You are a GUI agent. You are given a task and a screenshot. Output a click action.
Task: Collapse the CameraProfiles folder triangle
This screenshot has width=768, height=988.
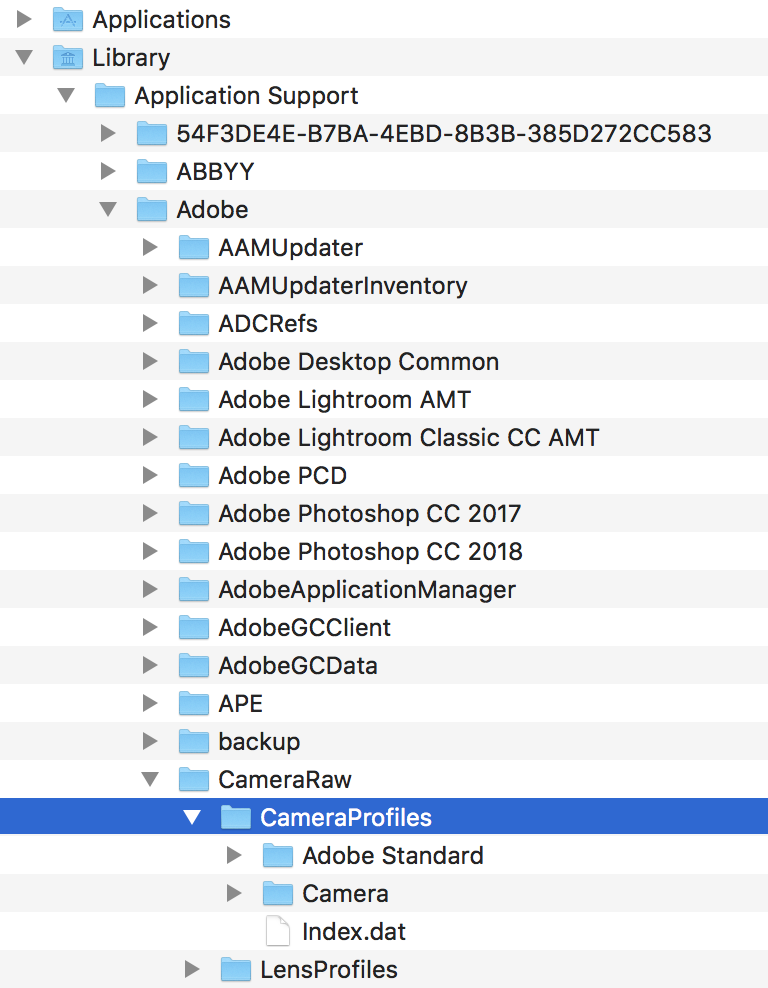192,818
